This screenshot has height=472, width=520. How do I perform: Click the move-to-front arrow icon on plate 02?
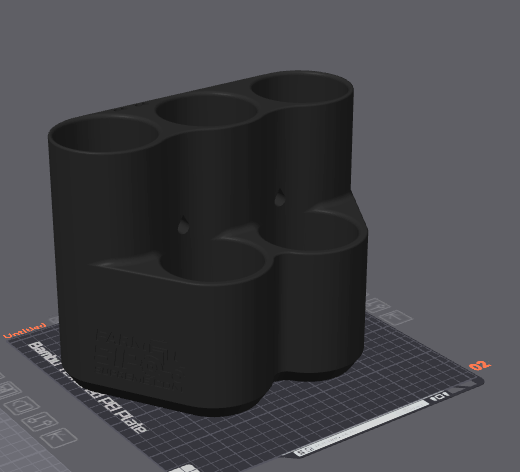click(x=396, y=317)
